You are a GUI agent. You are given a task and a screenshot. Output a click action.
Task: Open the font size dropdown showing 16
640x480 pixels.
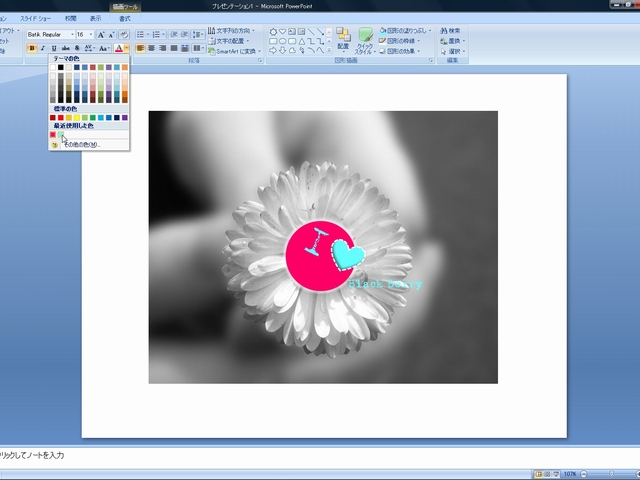pos(91,34)
